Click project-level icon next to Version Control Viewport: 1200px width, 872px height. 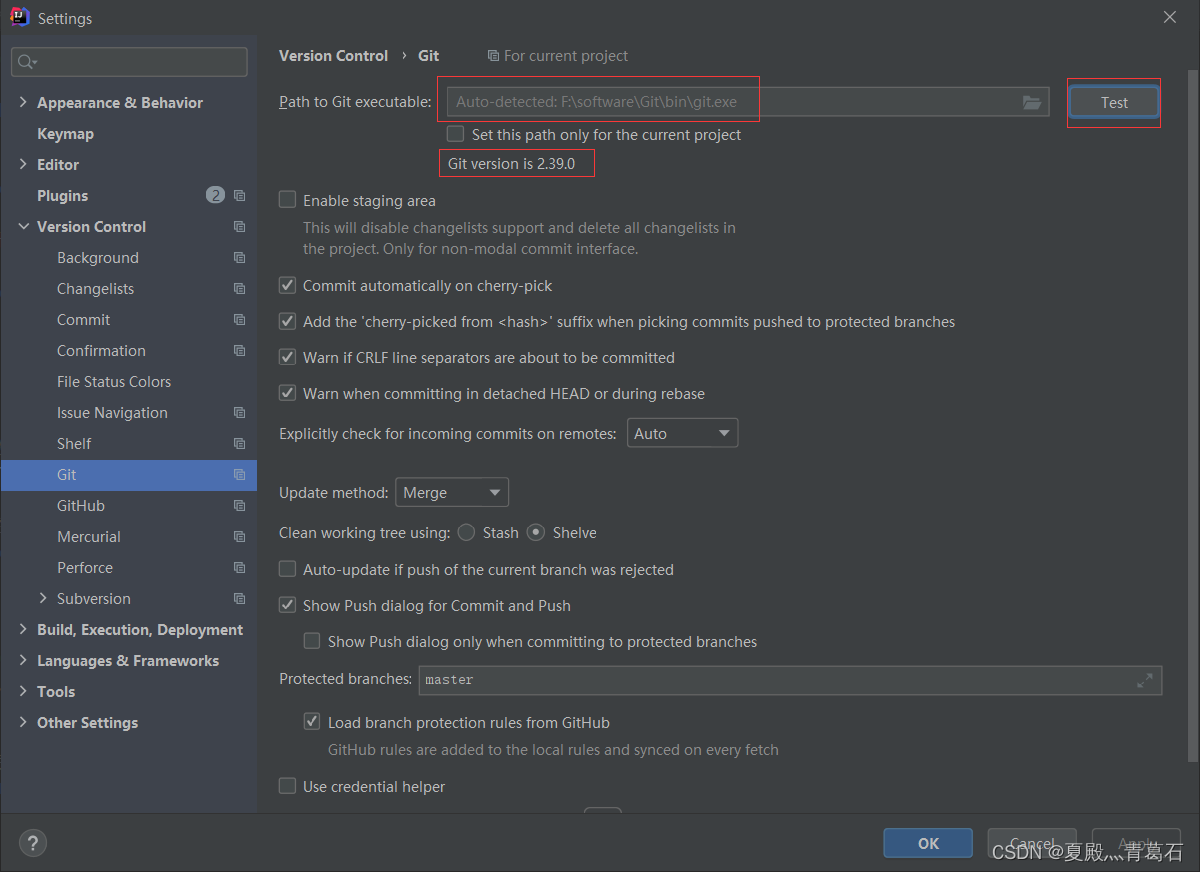[x=239, y=227]
